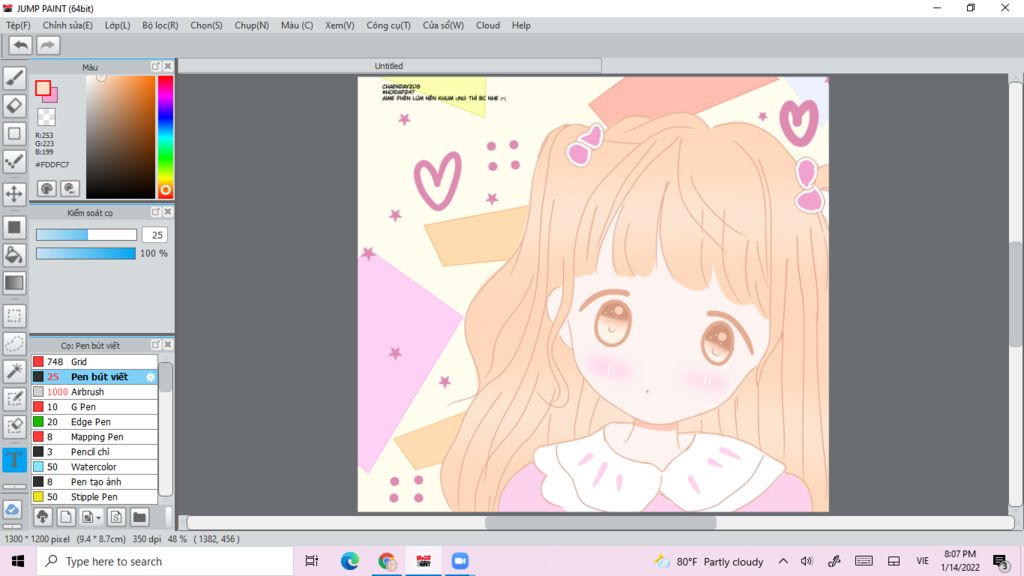Screen dimensions: 1024x576
Task: Open the Lớp(L) menu
Action: pyautogui.click(x=118, y=25)
